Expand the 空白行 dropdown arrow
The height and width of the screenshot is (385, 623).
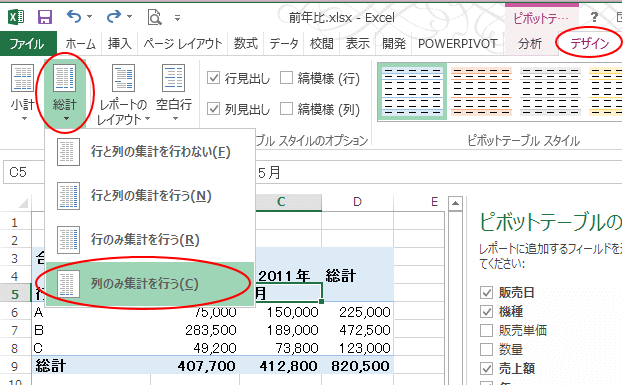(x=175, y=118)
